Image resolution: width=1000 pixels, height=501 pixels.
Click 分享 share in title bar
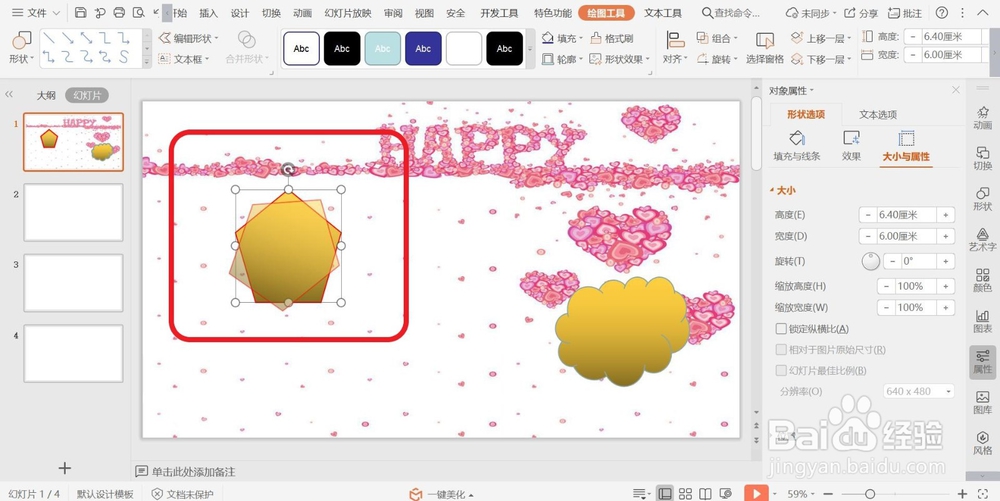tap(861, 13)
